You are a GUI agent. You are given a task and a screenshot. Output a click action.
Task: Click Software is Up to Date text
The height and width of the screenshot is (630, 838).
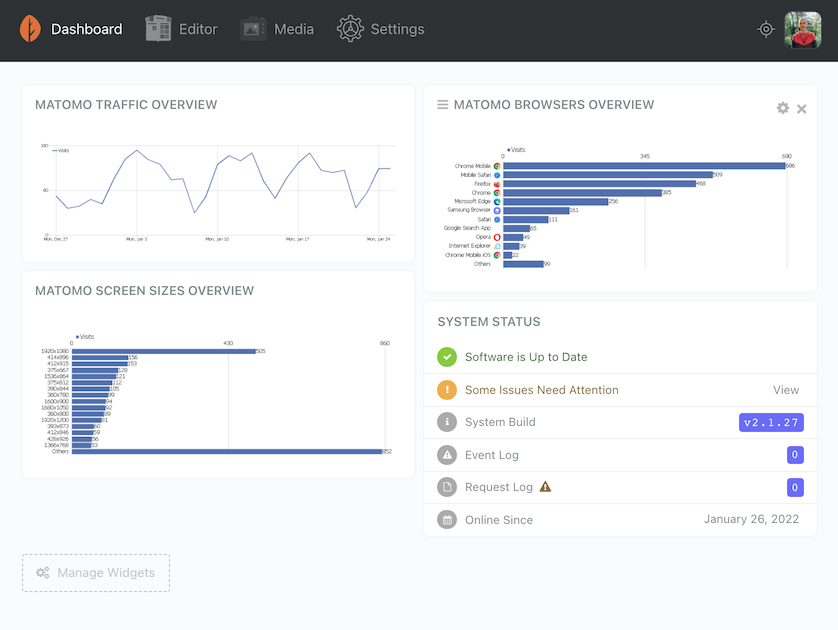point(526,357)
